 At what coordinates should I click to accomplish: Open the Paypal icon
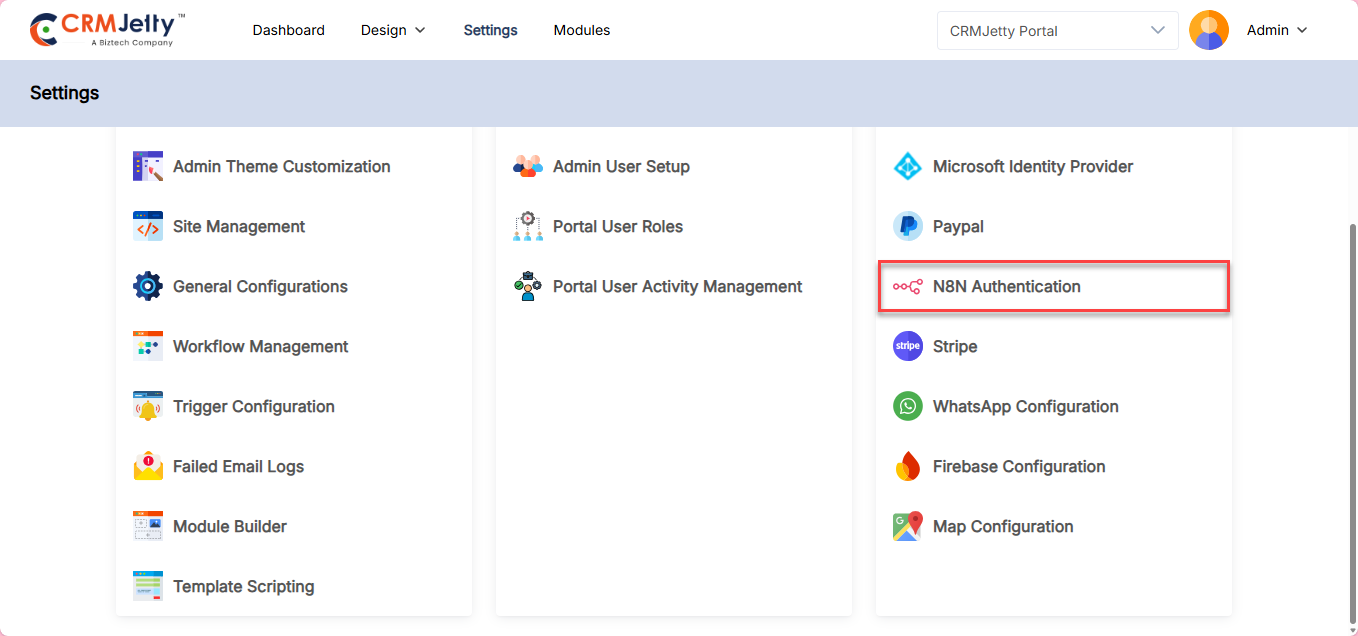tap(907, 227)
